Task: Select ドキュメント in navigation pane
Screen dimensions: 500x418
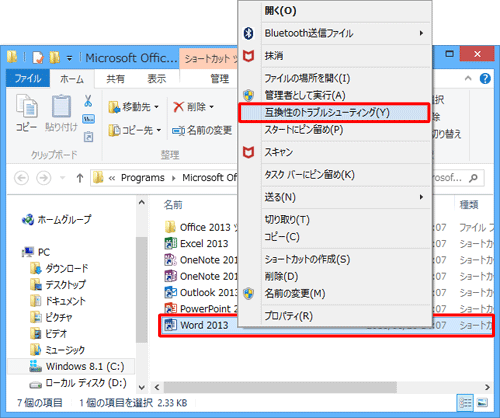Action: (58, 301)
